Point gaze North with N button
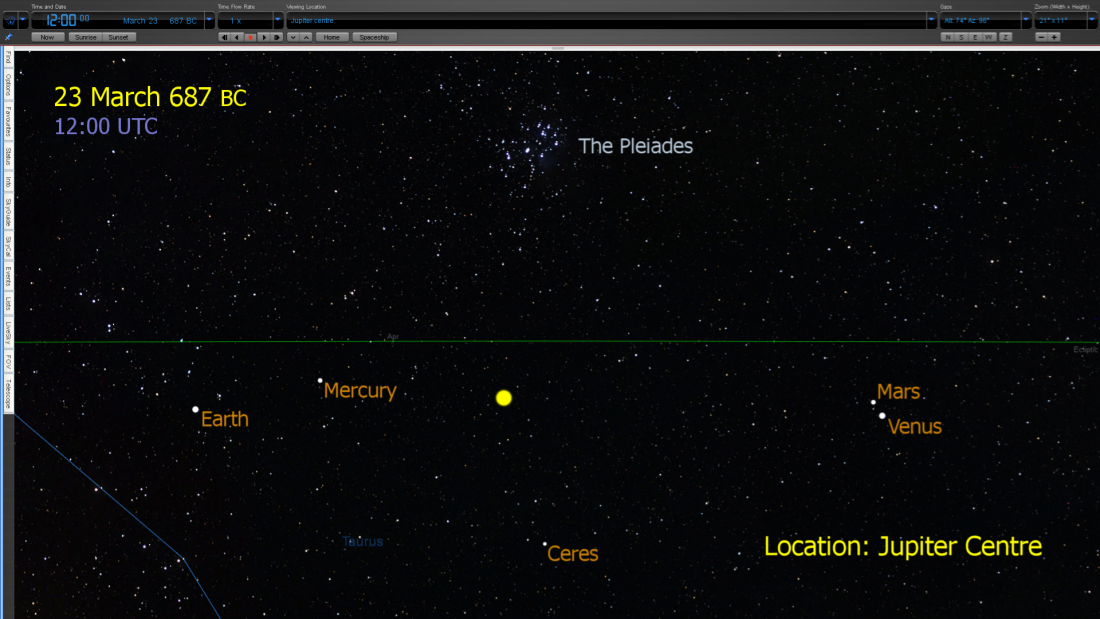This screenshot has width=1100, height=619. click(x=948, y=37)
